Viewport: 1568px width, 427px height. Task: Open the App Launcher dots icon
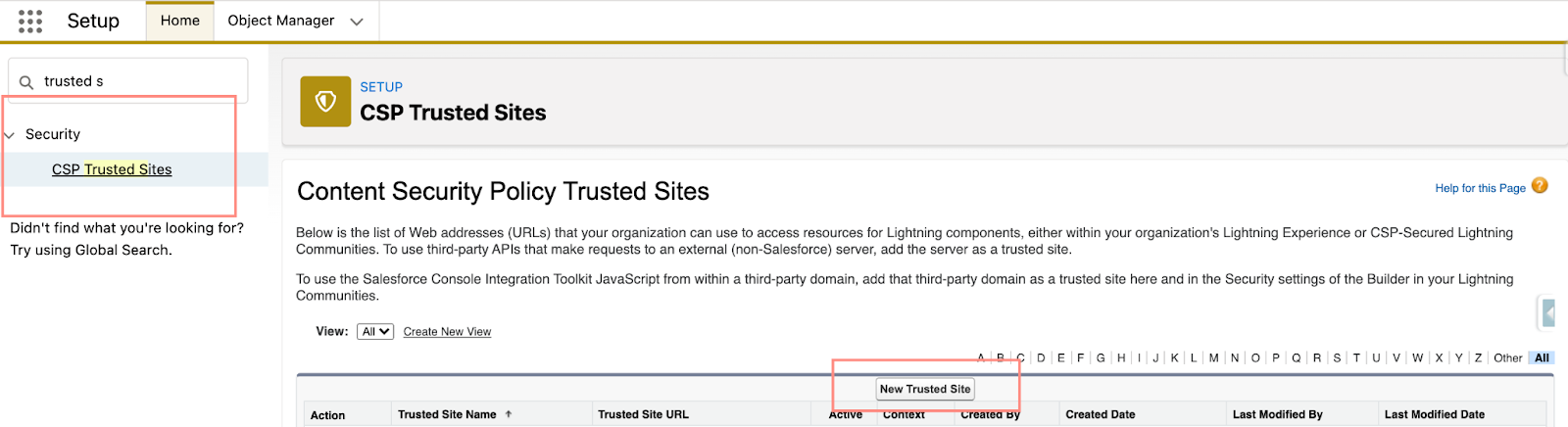(x=30, y=22)
